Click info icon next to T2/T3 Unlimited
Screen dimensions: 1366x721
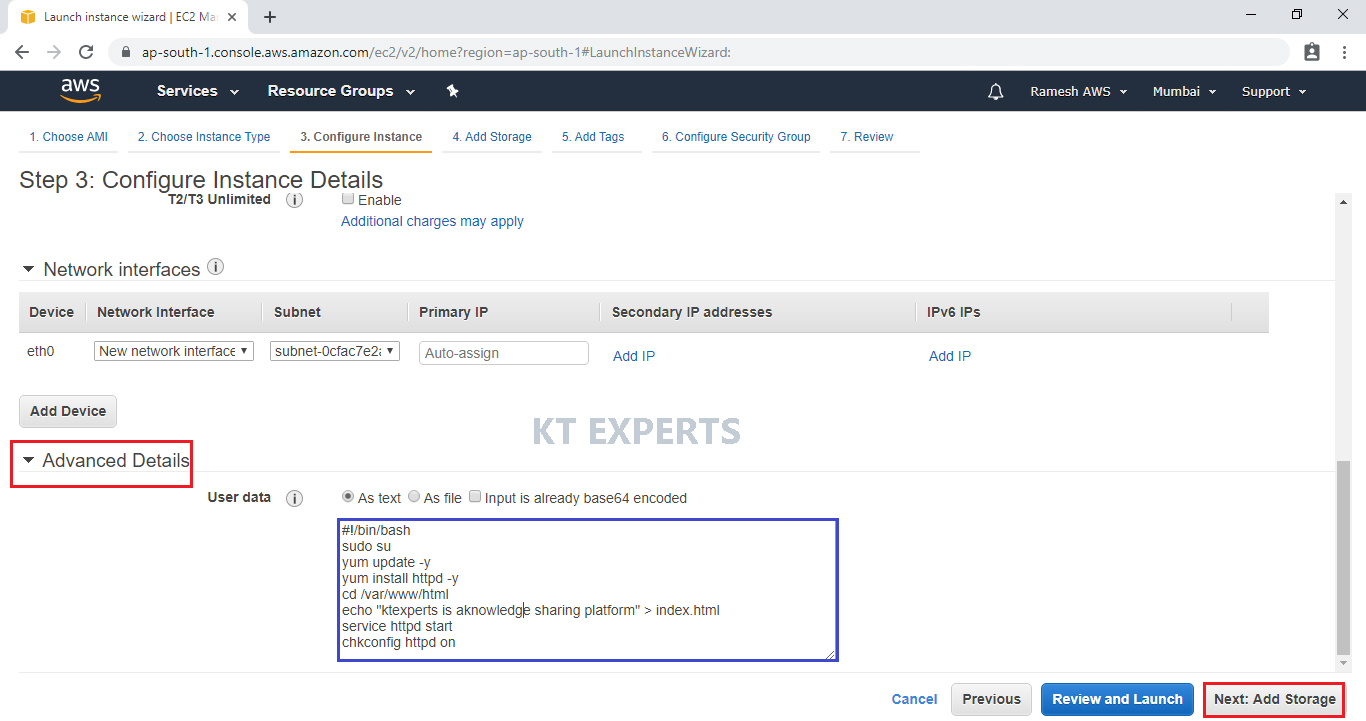[295, 200]
